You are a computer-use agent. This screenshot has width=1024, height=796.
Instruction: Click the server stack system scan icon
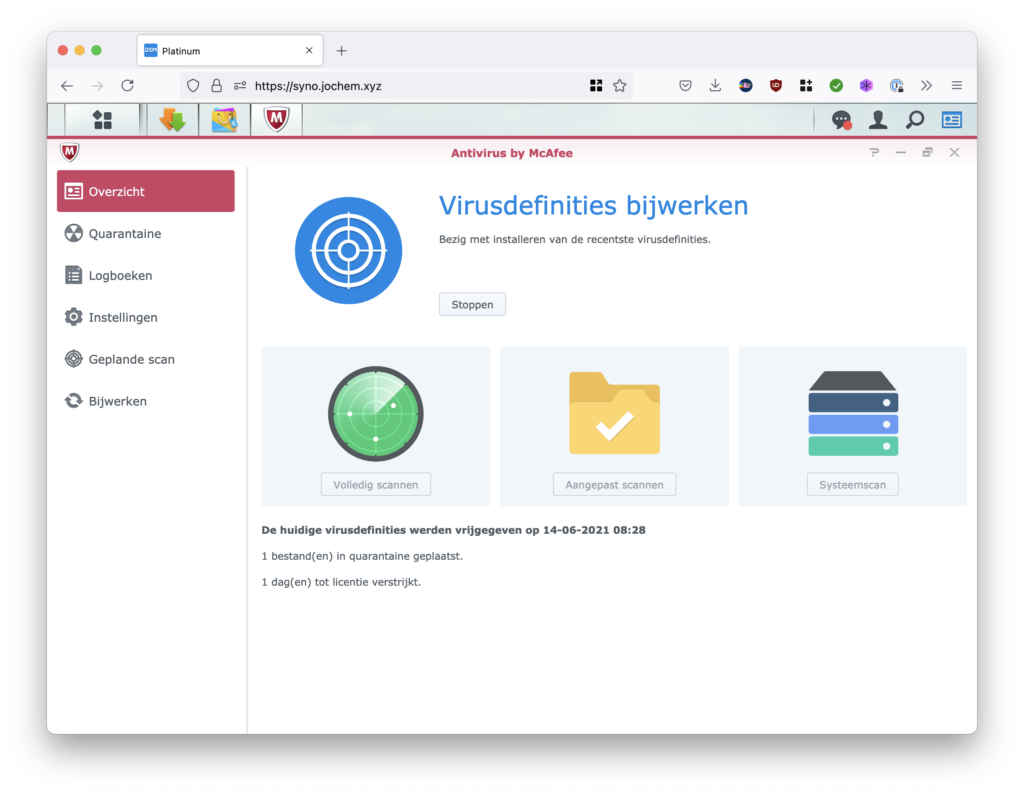tap(853, 413)
